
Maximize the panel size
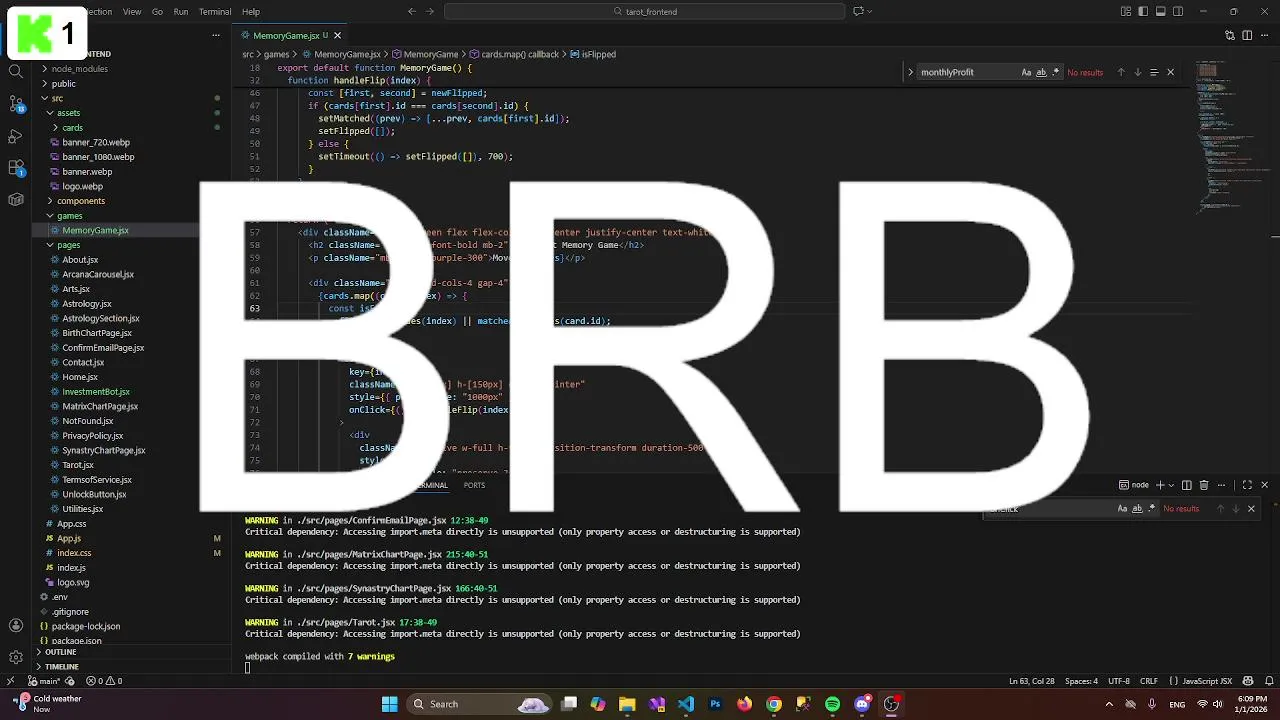(x=1247, y=485)
